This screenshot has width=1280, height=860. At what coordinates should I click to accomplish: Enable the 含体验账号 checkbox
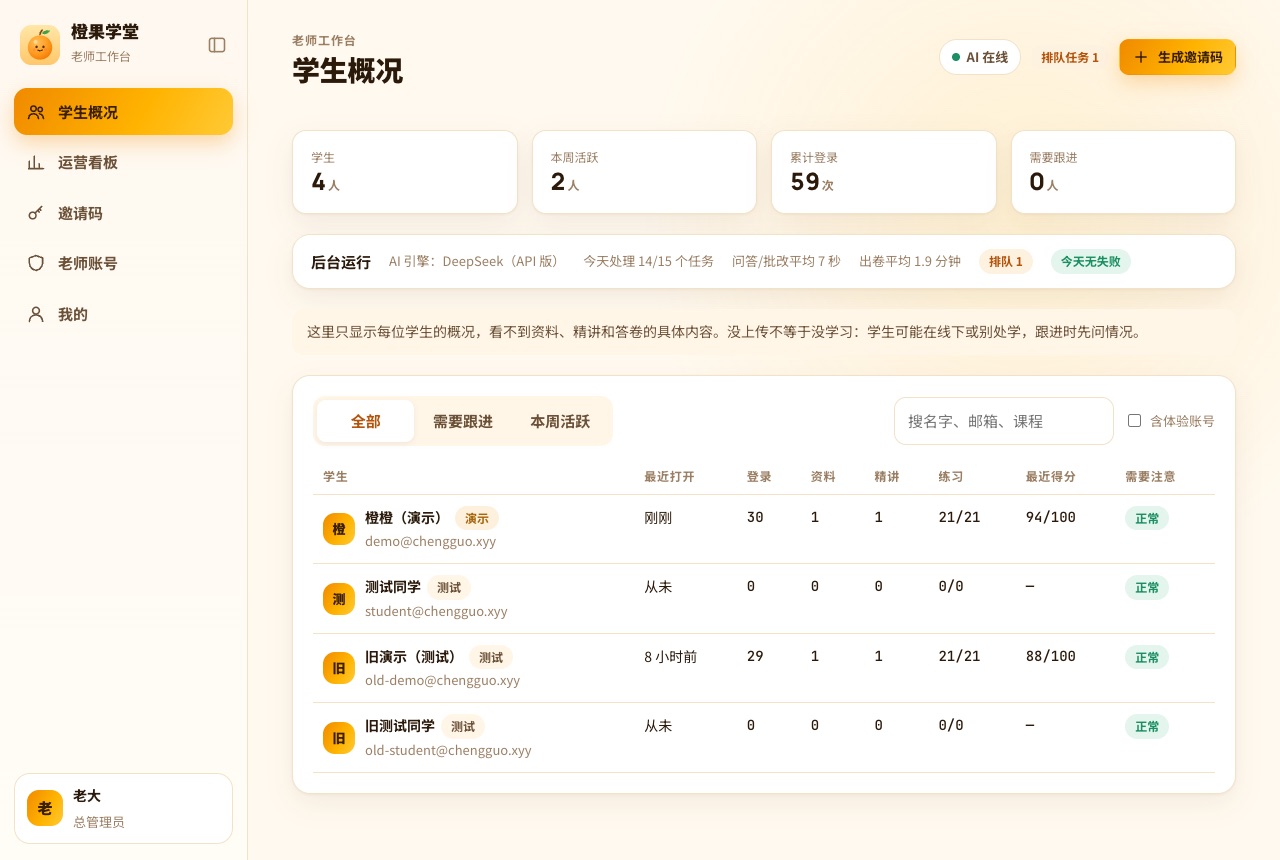tap(1134, 421)
